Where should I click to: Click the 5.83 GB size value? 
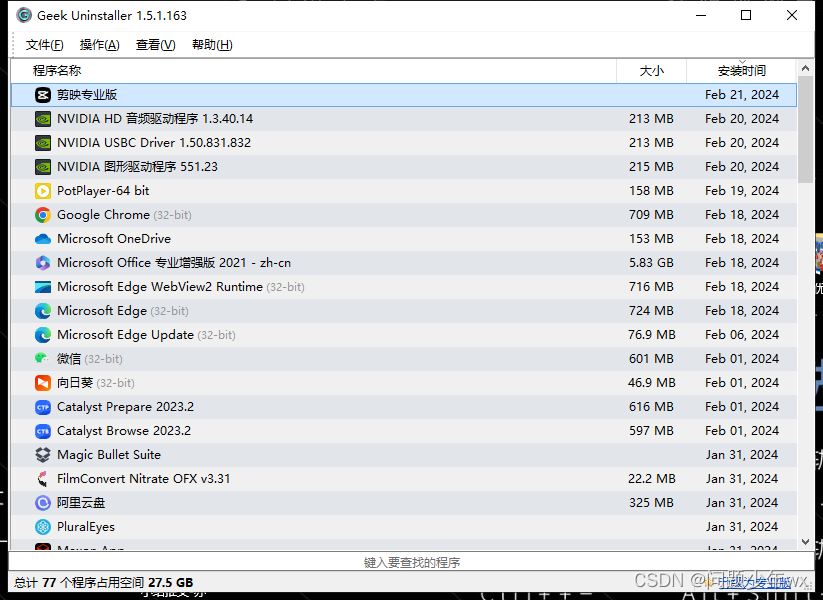pyautogui.click(x=651, y=263)
